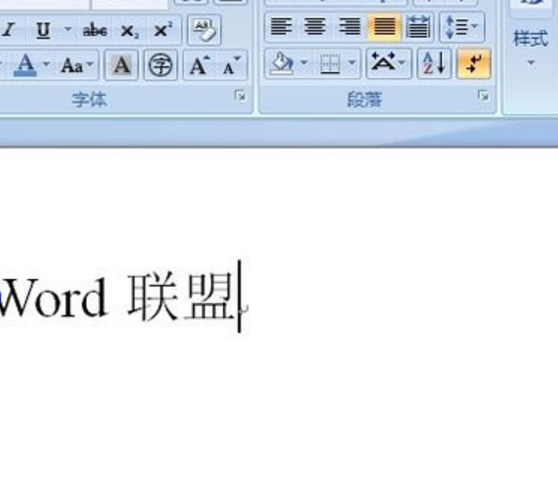The width and height of the screenshot is (558, 497).
Task: Open Asian layout dropdown
Action: tap(389, 64)
